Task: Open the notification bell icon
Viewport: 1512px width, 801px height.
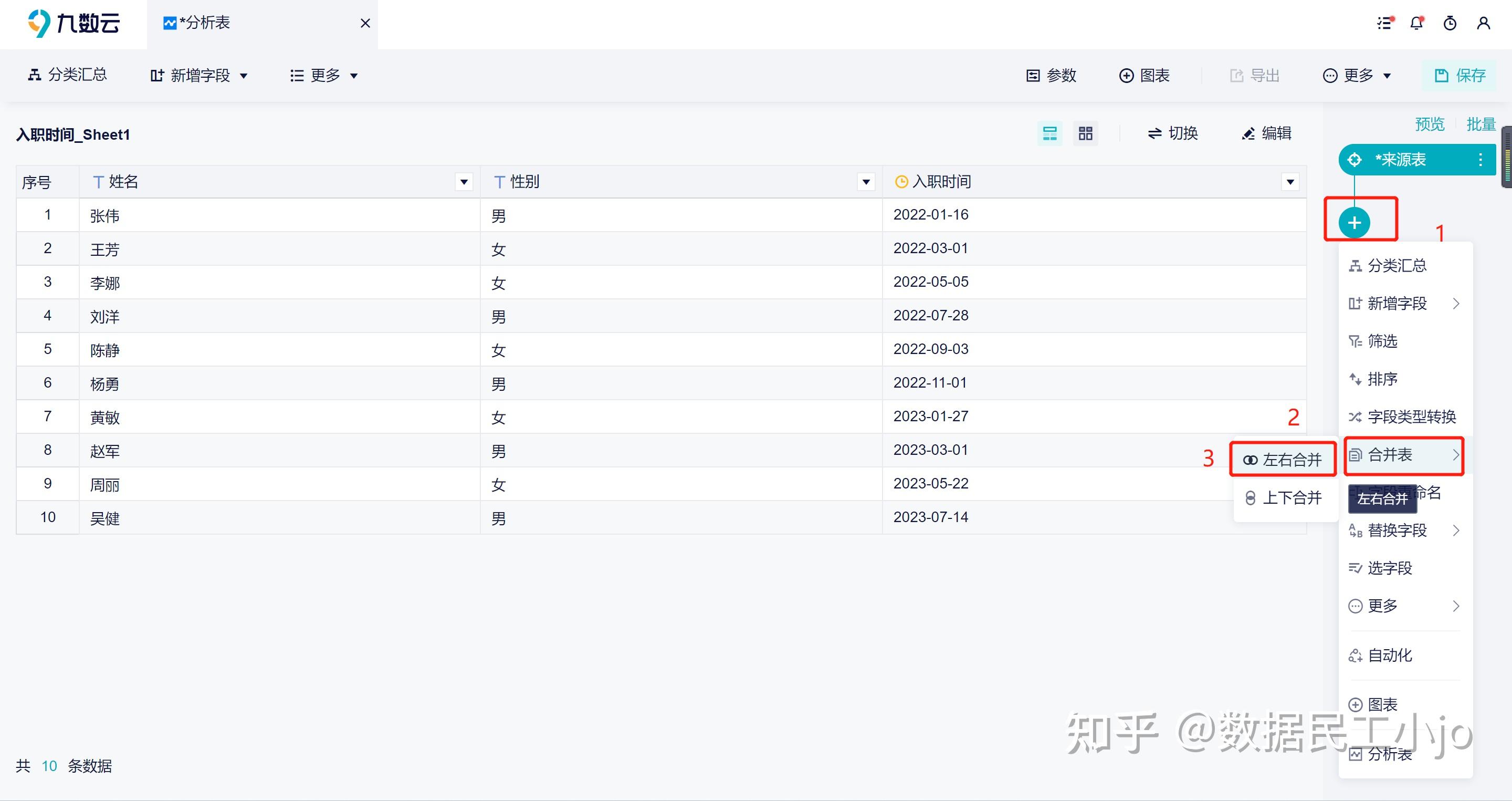Action: (x=1416, y=24)
